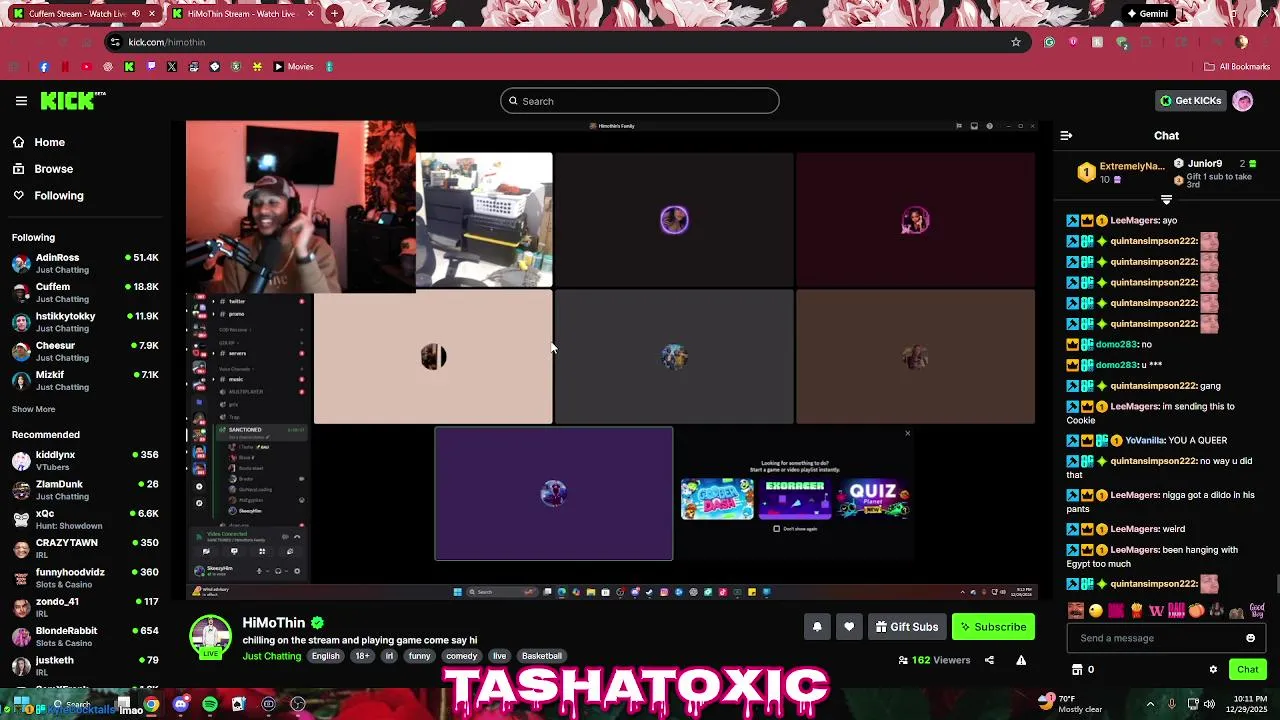
Task: Click the comedy tag
Action: 461,656
